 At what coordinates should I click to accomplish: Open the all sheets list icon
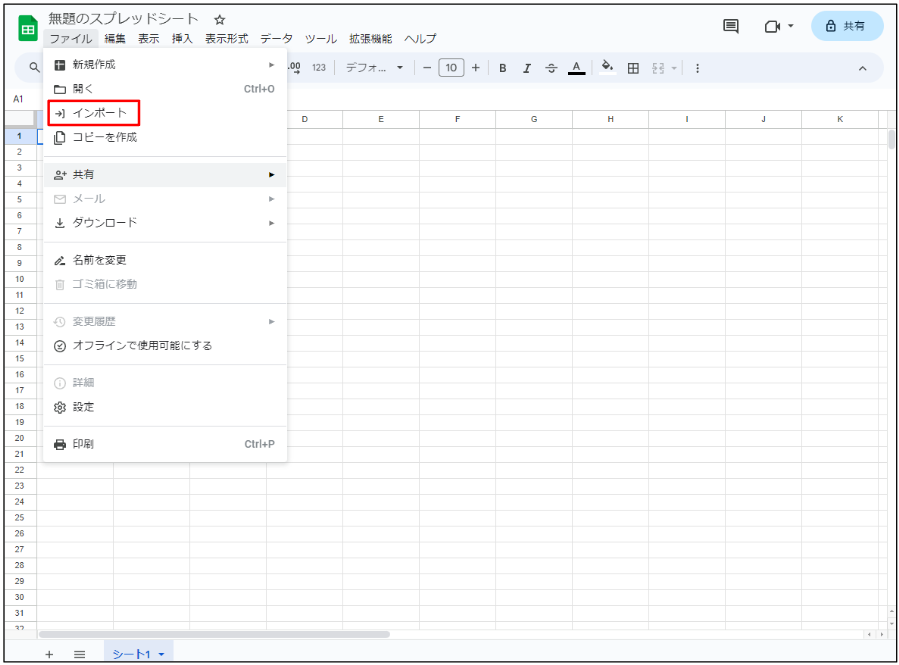coord(80,654)
